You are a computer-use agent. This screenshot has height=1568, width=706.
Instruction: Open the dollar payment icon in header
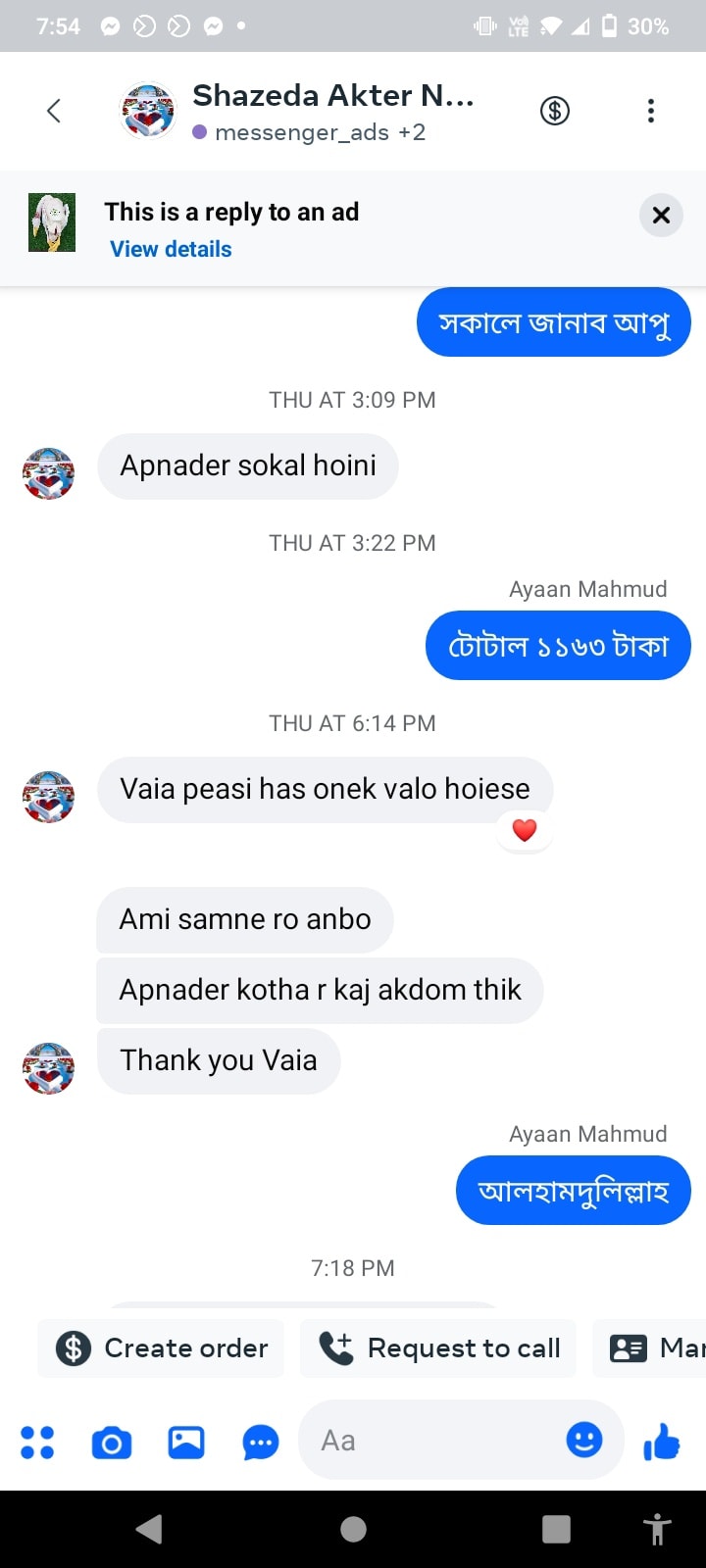555,111
